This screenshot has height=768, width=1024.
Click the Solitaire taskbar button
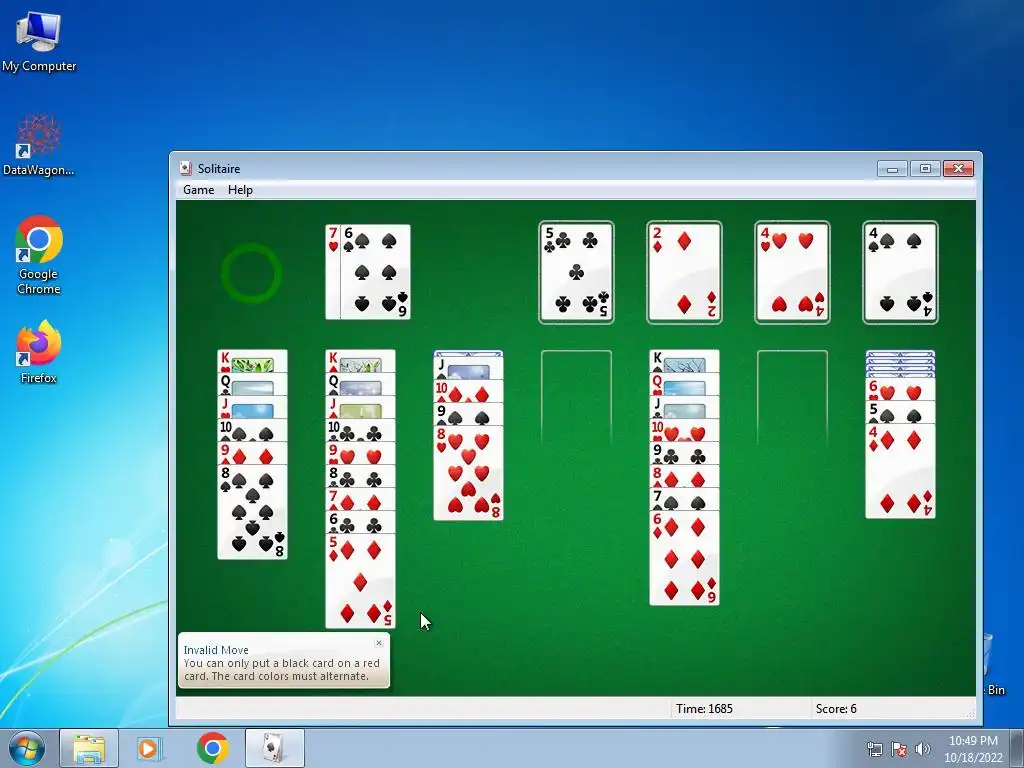click(274, 748)
